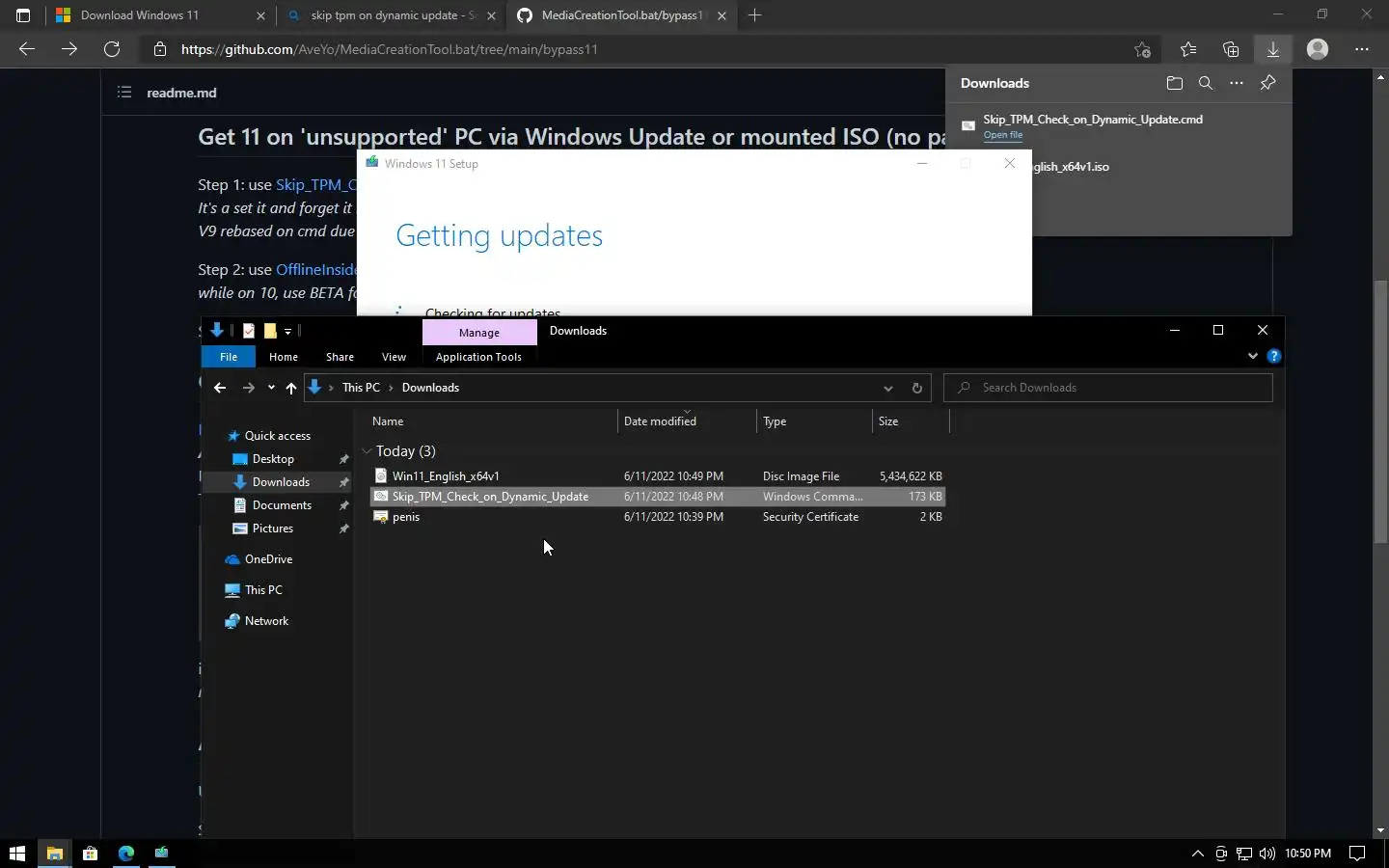Viewport: 1389px width, 868px height.
Task: Go forward in the Edge browser
Action: (x=69, y=49)
